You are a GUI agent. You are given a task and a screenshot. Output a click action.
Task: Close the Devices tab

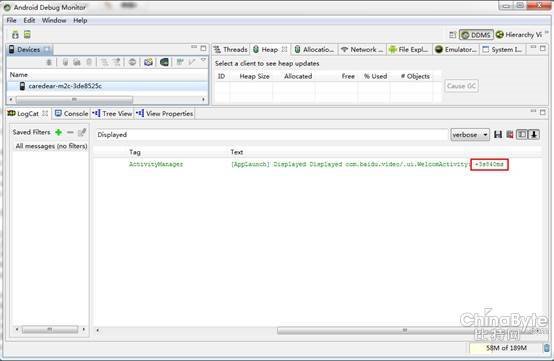[x=47, y=49]
